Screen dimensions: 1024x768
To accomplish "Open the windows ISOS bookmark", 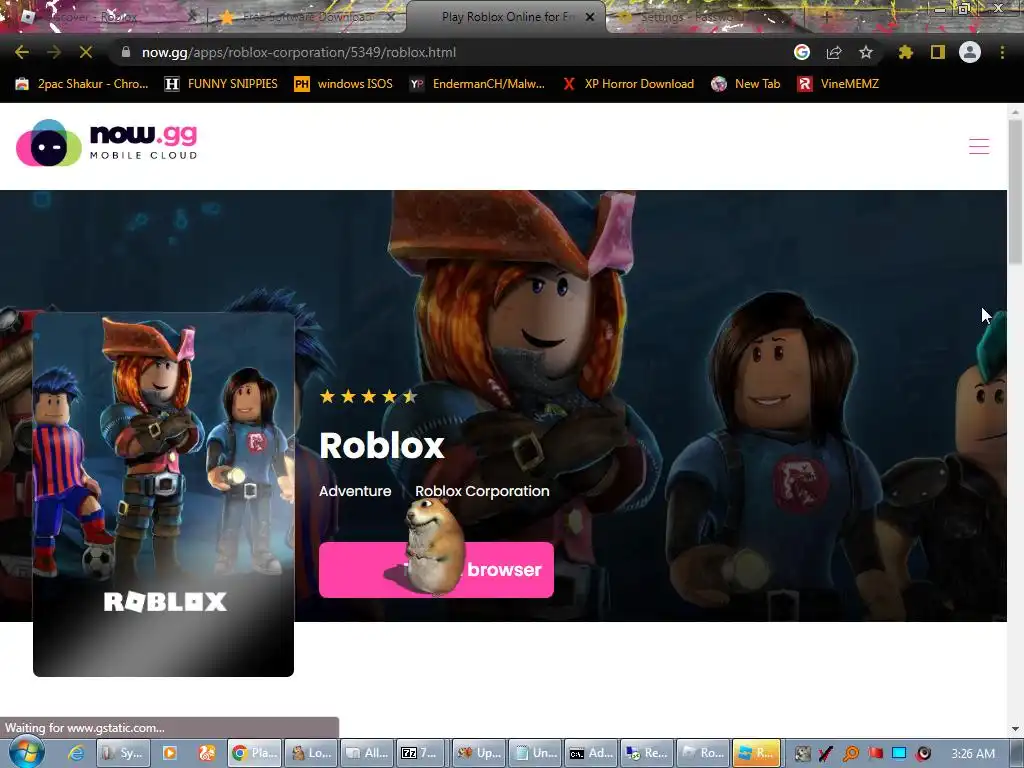I will click(x=343, y=84).
